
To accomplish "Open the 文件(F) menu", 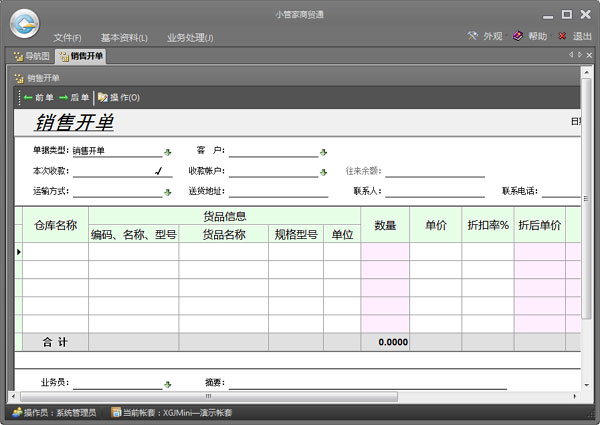I will pos(67,37).
